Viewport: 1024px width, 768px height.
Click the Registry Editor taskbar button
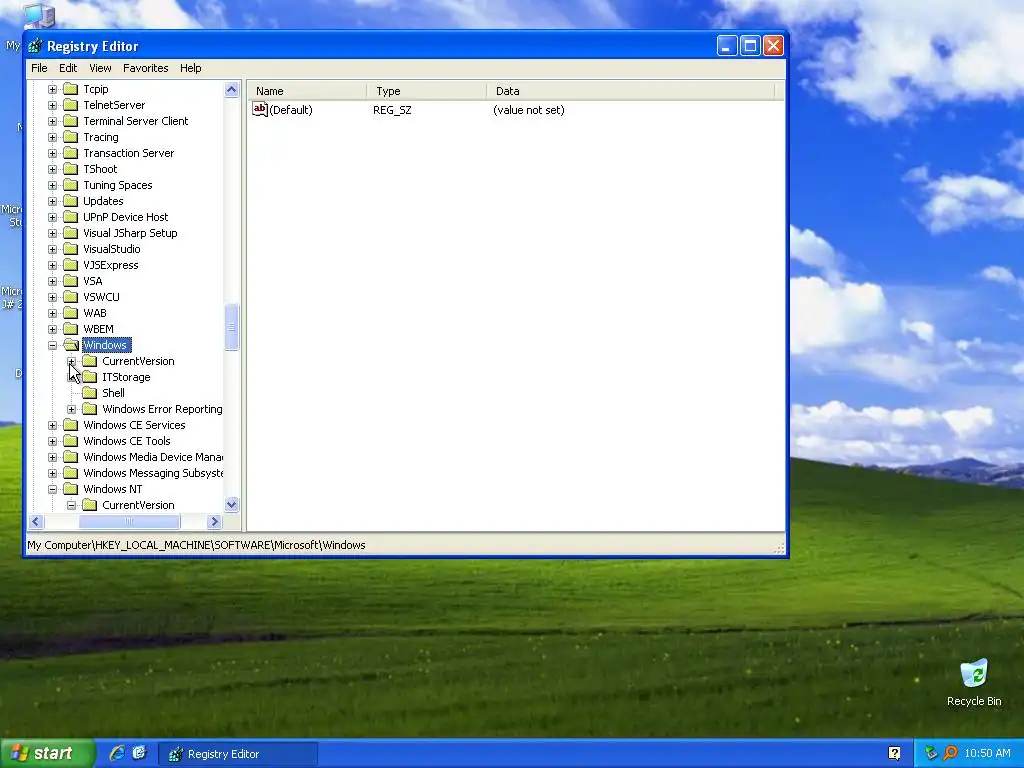238,754
